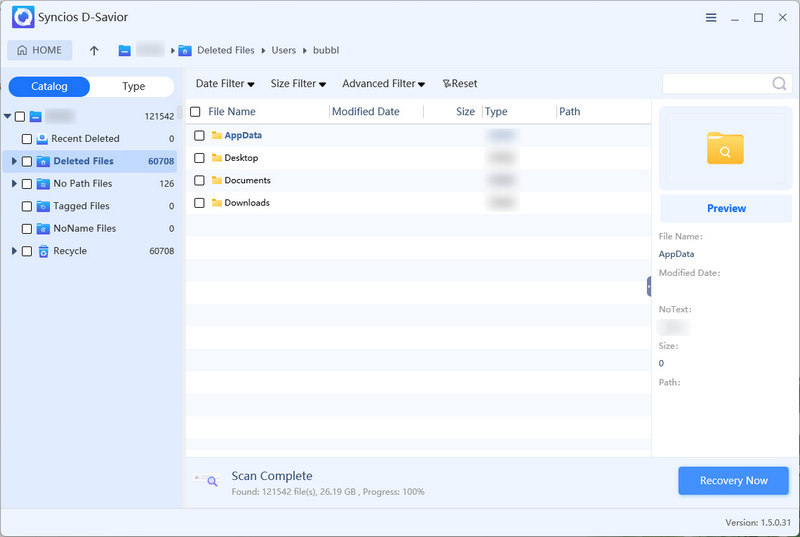
Task: Collapse the preview panel with side handle
Action: coord(649,287)
